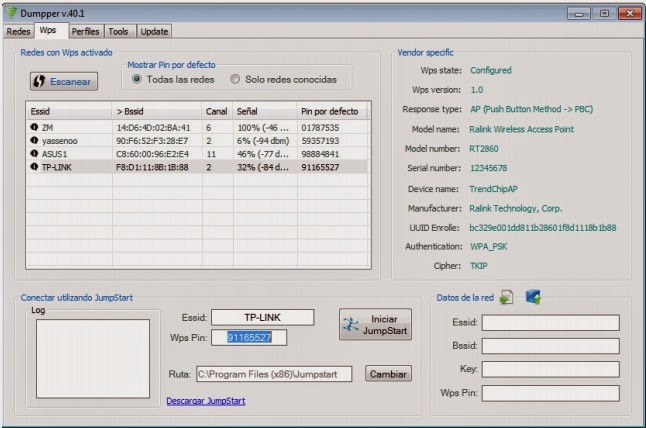The image size is (646, 428).
Task: Click the WPS icon next to ZM
Action: 34,127
